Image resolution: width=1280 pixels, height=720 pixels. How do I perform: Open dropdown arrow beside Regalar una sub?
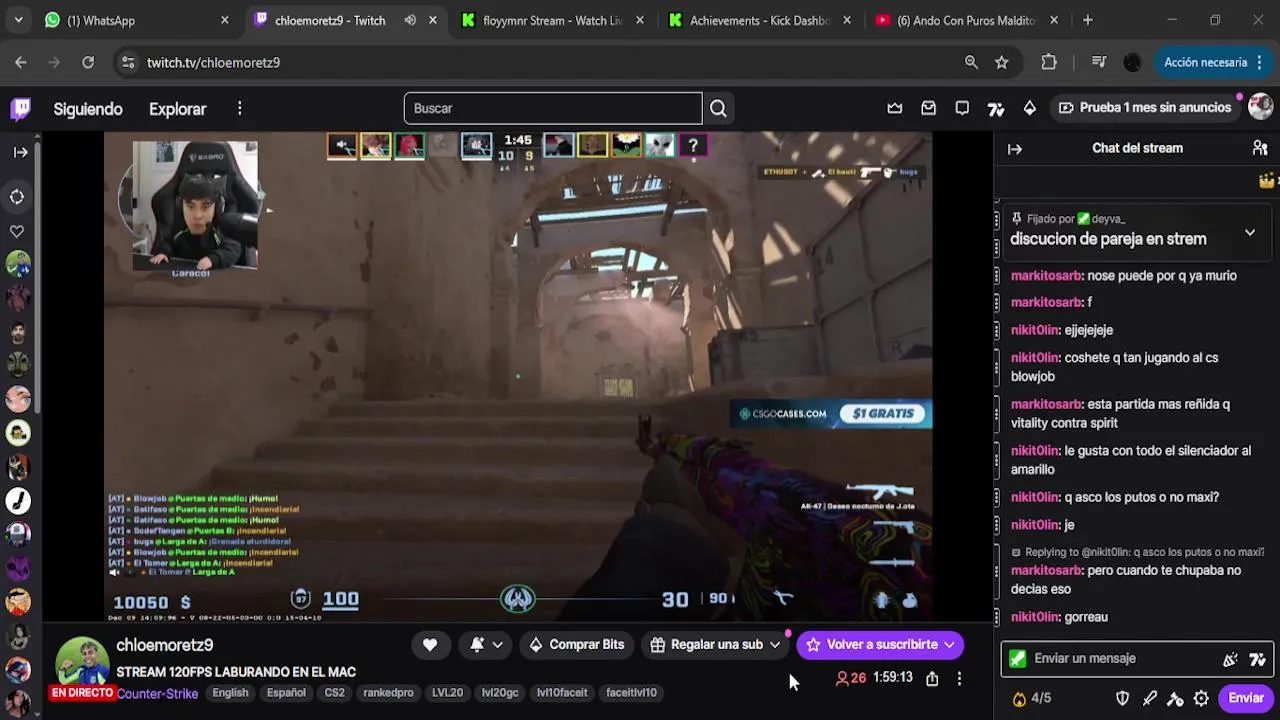(x=775, y=645)
